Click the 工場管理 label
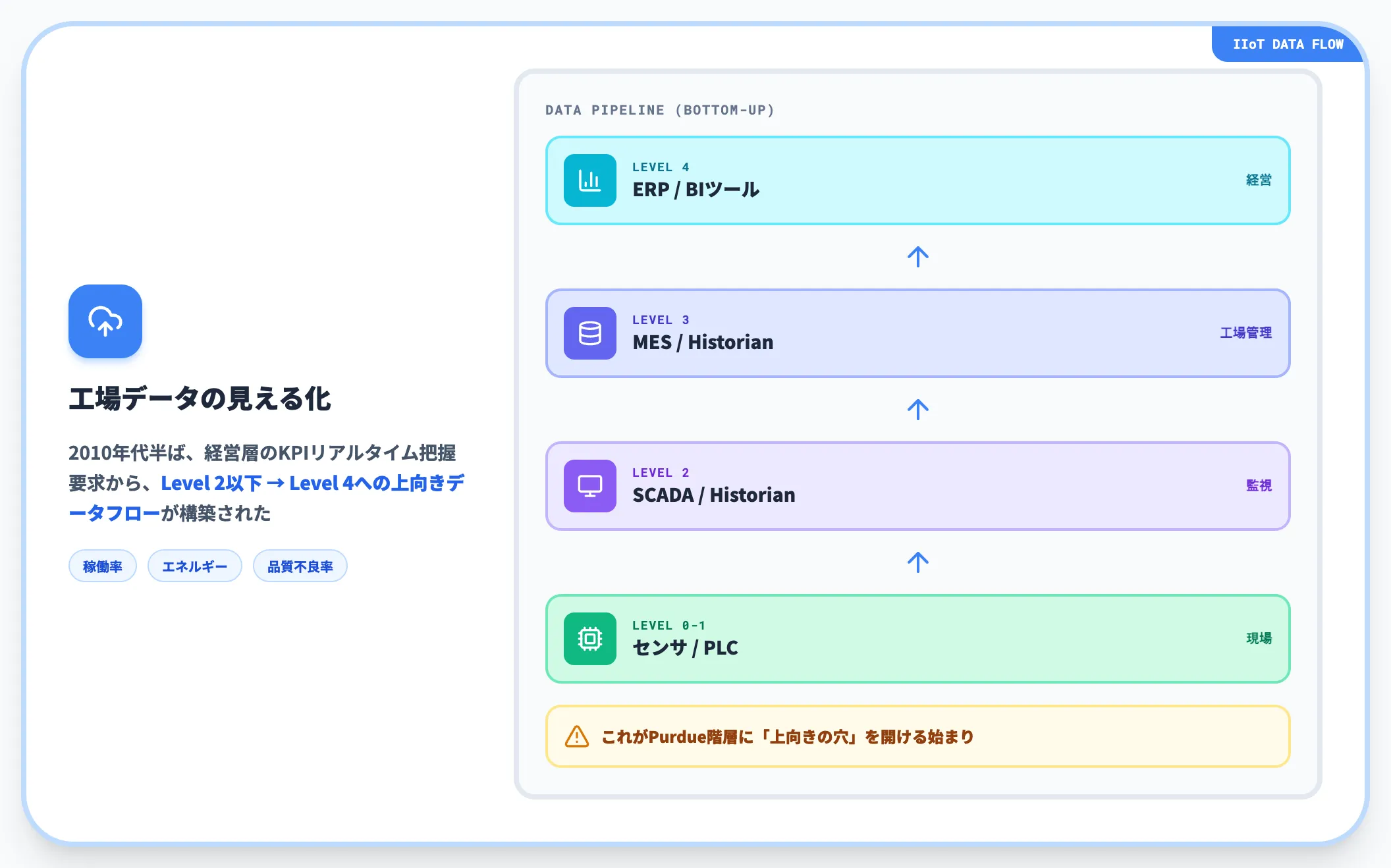This screenshot has height=868, width=1391. click(x=1245, y=333)
